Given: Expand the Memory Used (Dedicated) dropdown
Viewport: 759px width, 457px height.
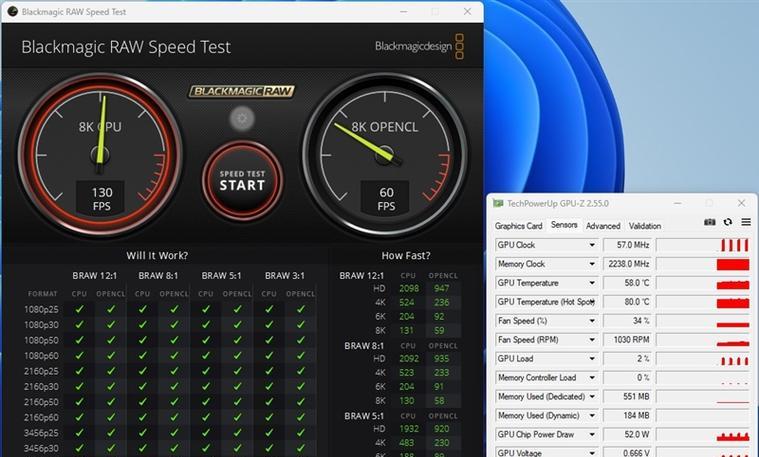Looking at the screenshot, I should 592,396.
